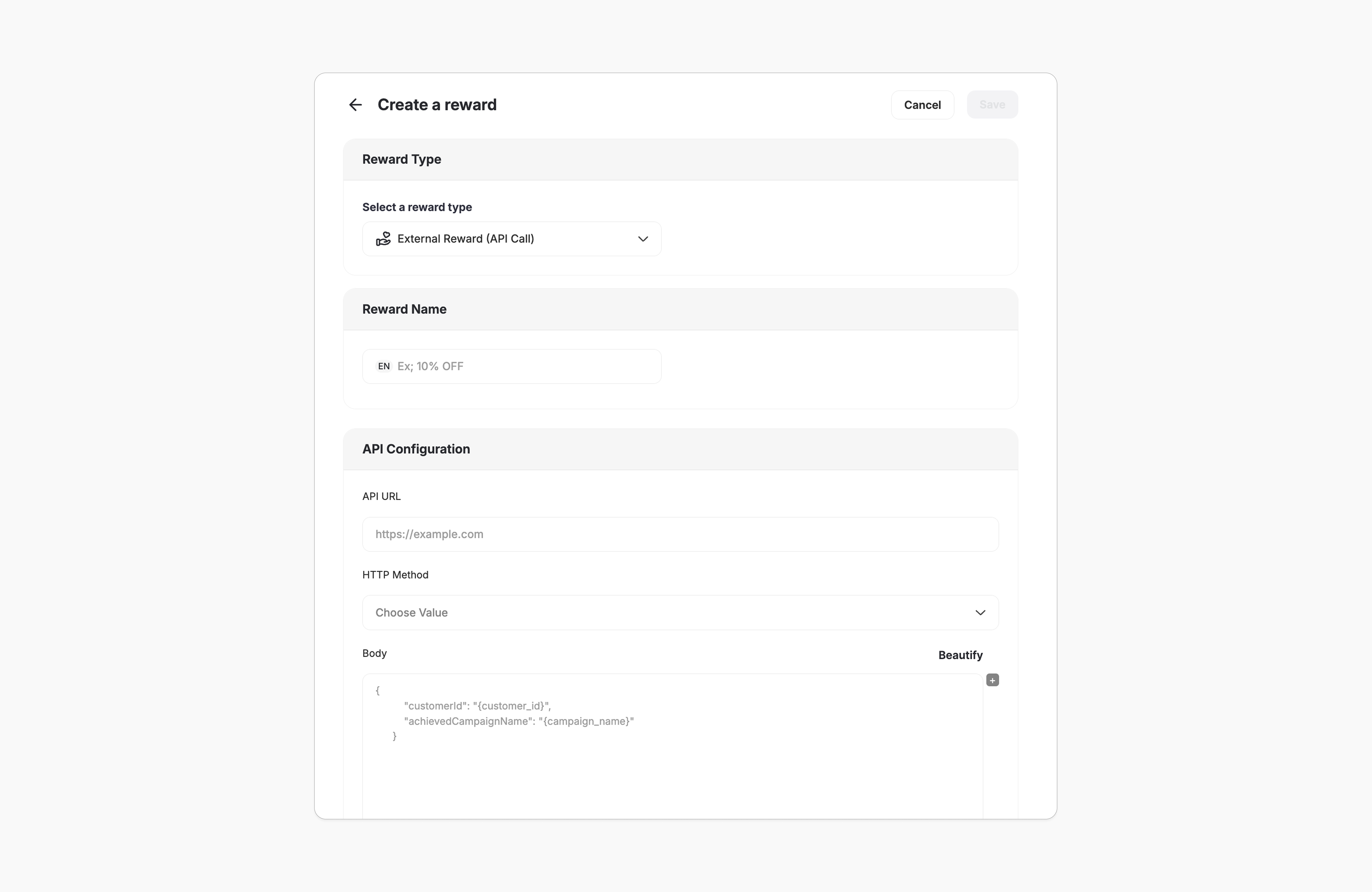1372x892 pixels.
Task: Cancel creating the reward
Action: click(922, 104)
